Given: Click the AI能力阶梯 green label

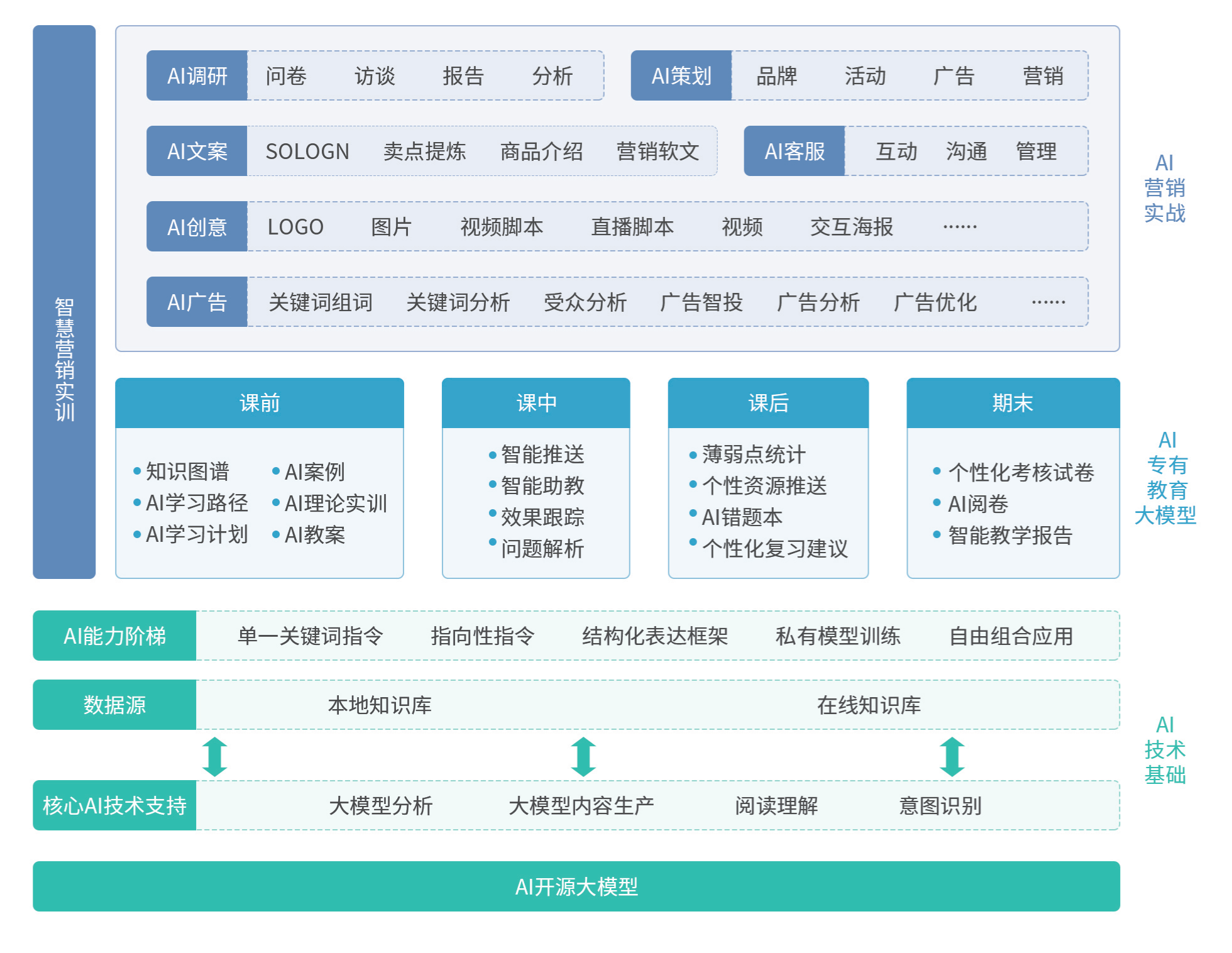Looking at the screenshot, I should pos(114,636).
